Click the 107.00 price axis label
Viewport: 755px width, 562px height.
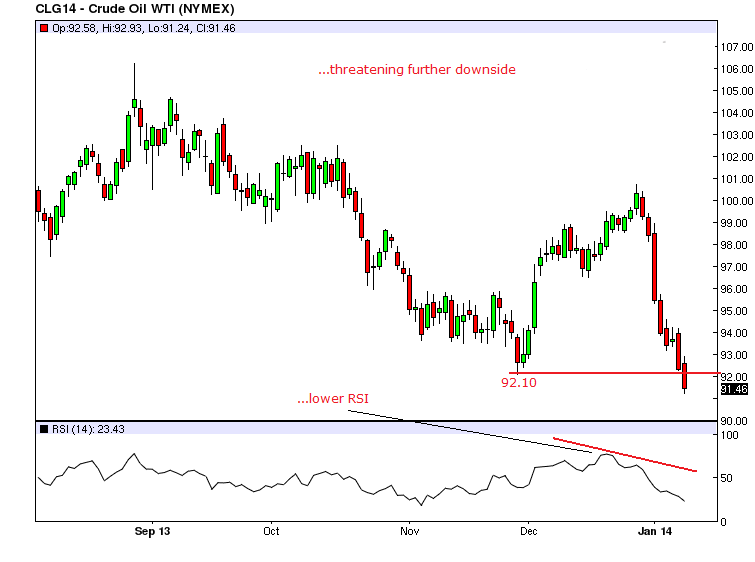735,47
